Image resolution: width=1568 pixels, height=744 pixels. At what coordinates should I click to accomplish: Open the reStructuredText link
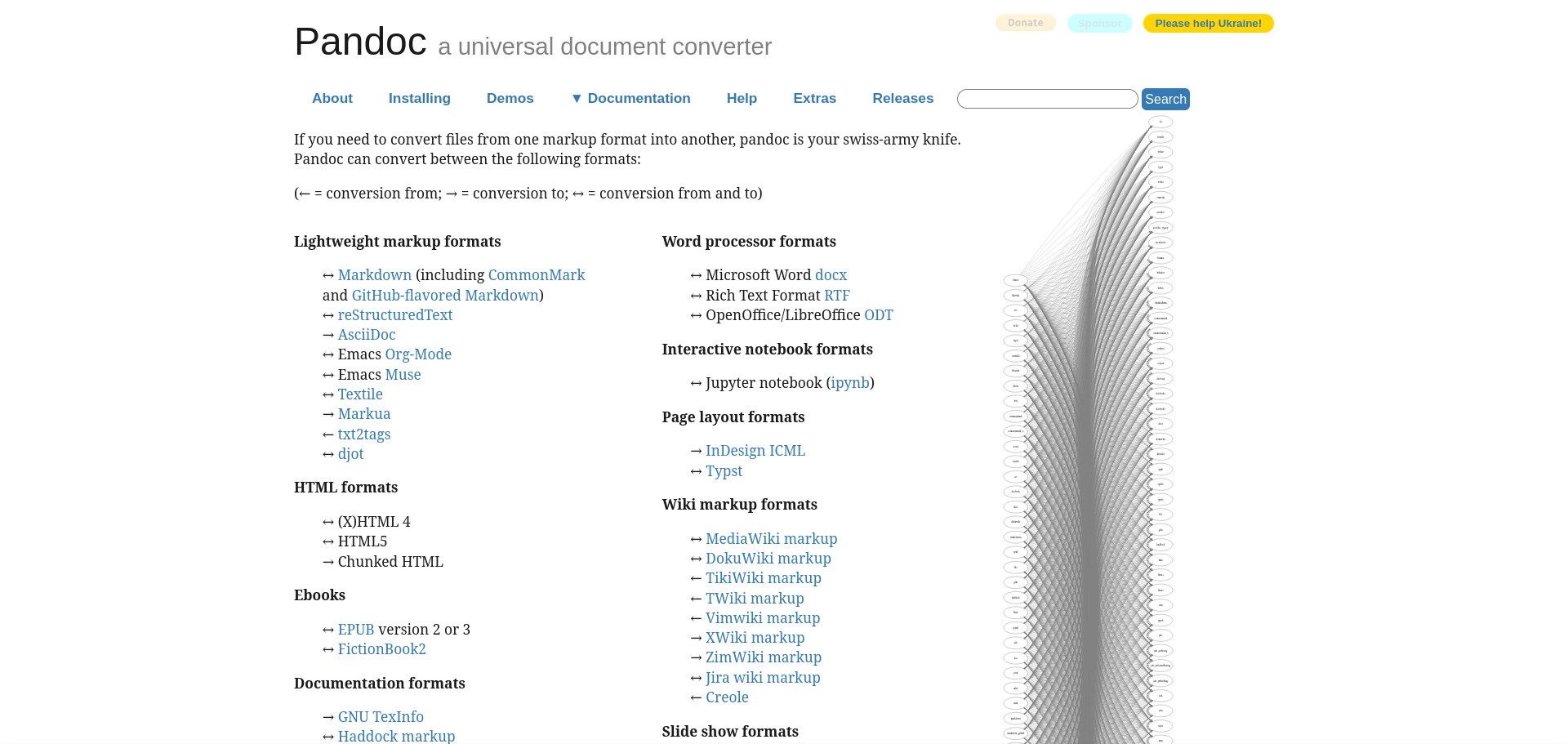tap(394, 315)
